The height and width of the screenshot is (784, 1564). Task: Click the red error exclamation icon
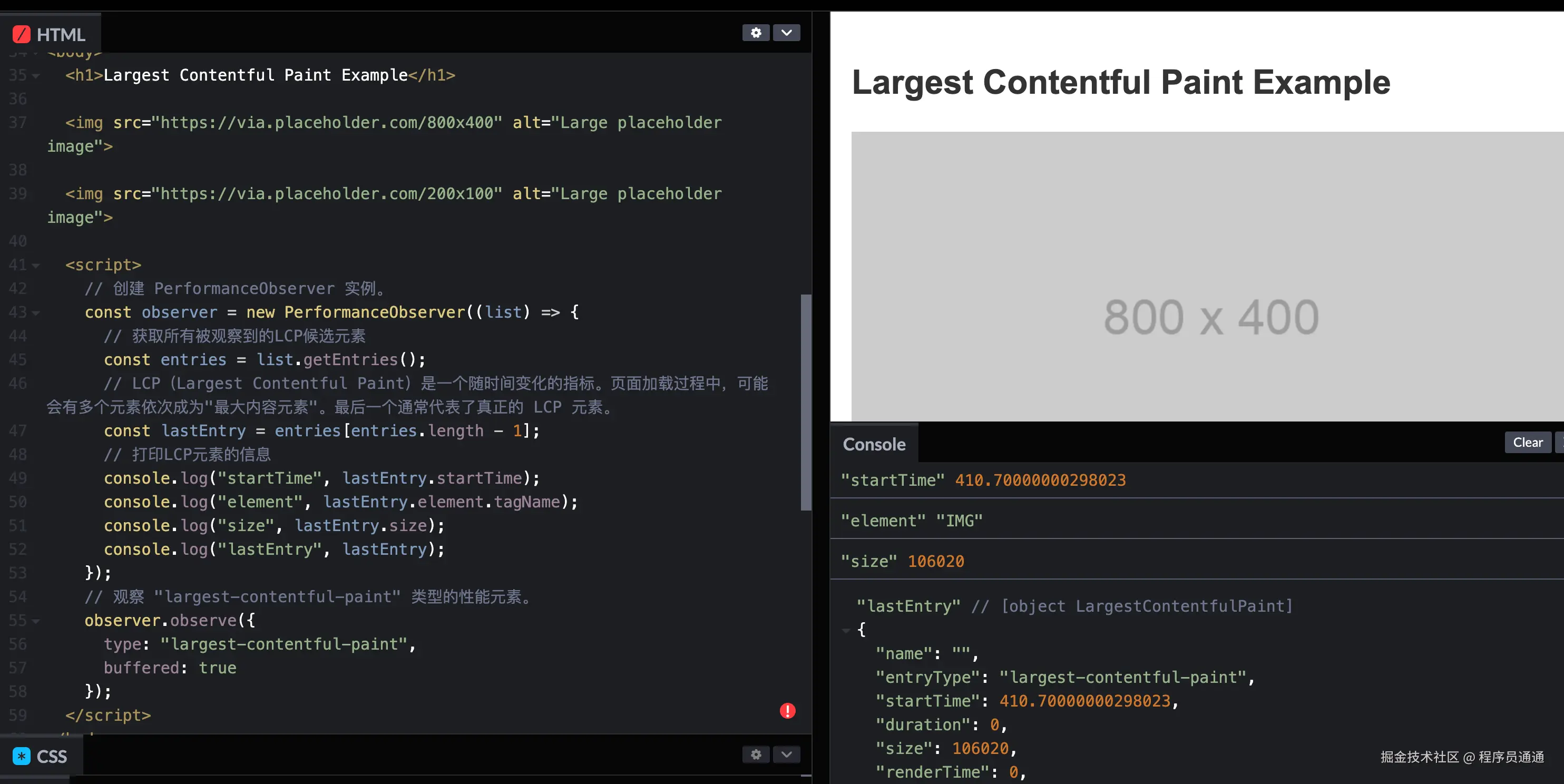tap(787, 711)
